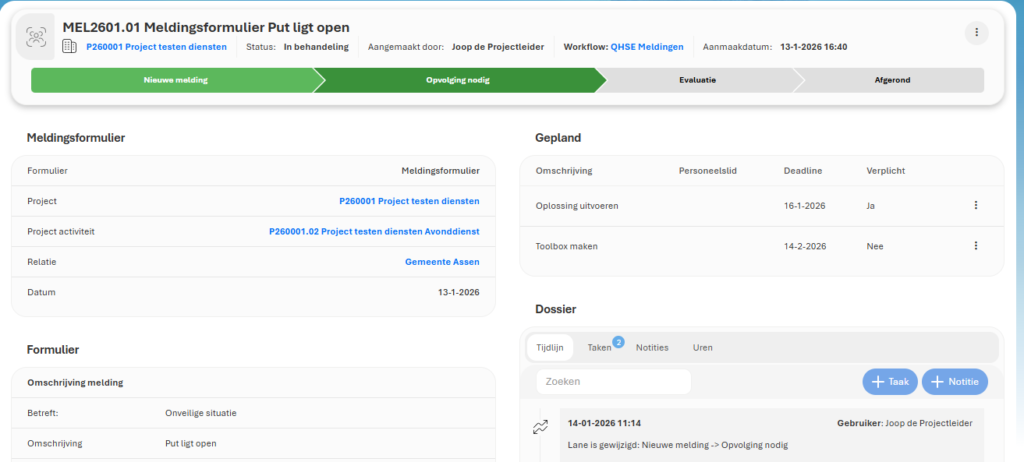Screen dimensions: 1024x462
Task: Click the lane-change timeline entry icon
Action: click(x=541, y=426)
